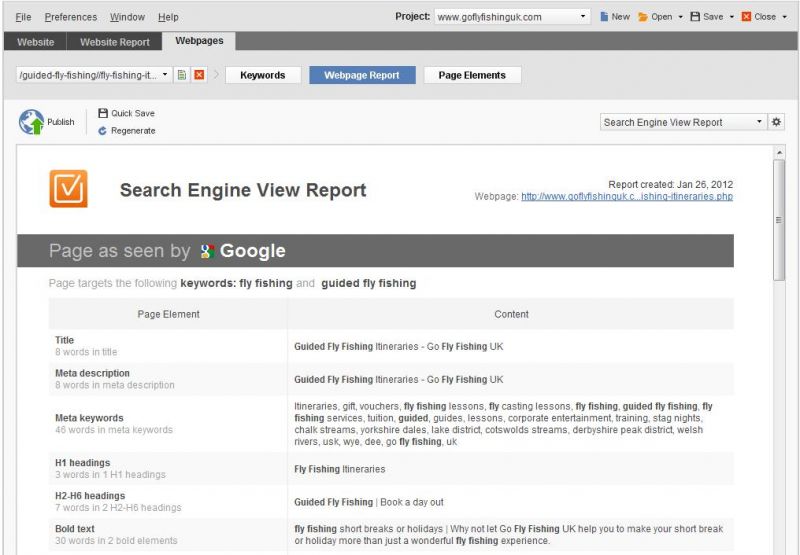Click the Bold text row label
800x555 pixels.
pos(74,529)
